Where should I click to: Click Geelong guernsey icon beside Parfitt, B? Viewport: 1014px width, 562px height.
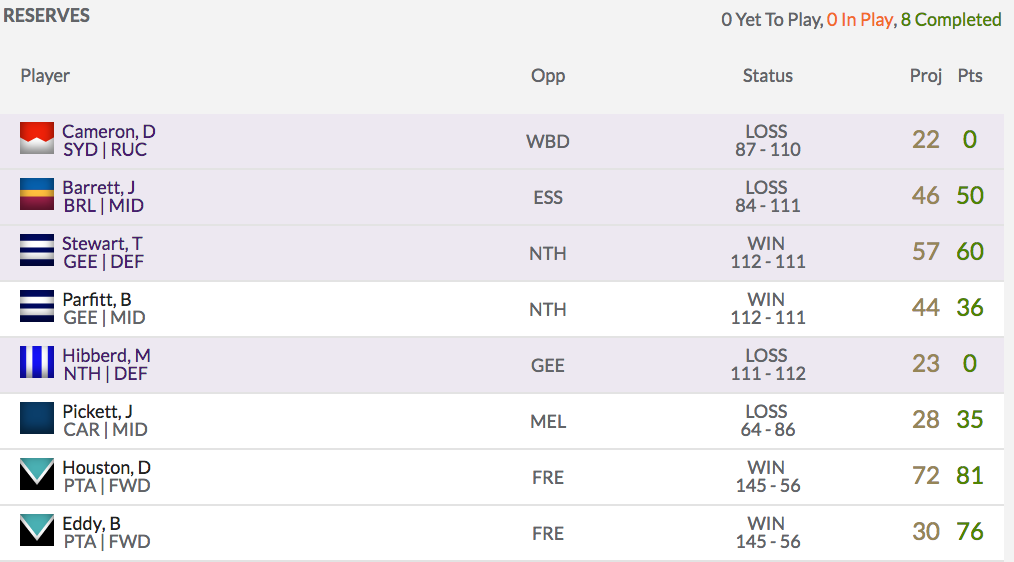[37, 306]
